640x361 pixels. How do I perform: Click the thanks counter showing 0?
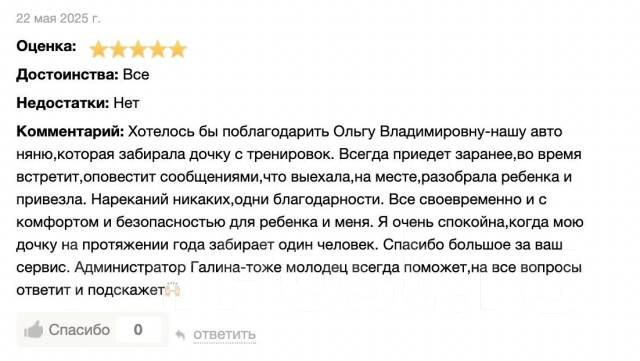[x=138, y=330]
